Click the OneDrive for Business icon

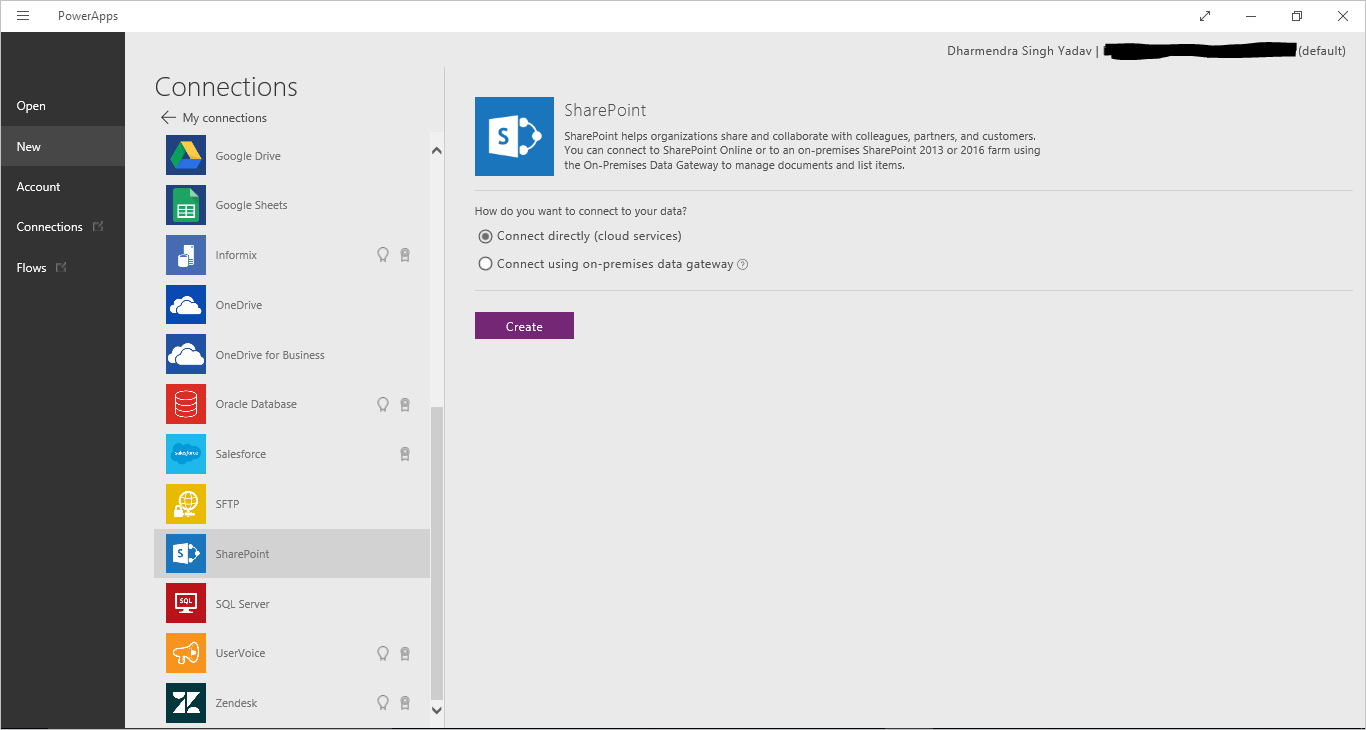click(x=186, y=355)
